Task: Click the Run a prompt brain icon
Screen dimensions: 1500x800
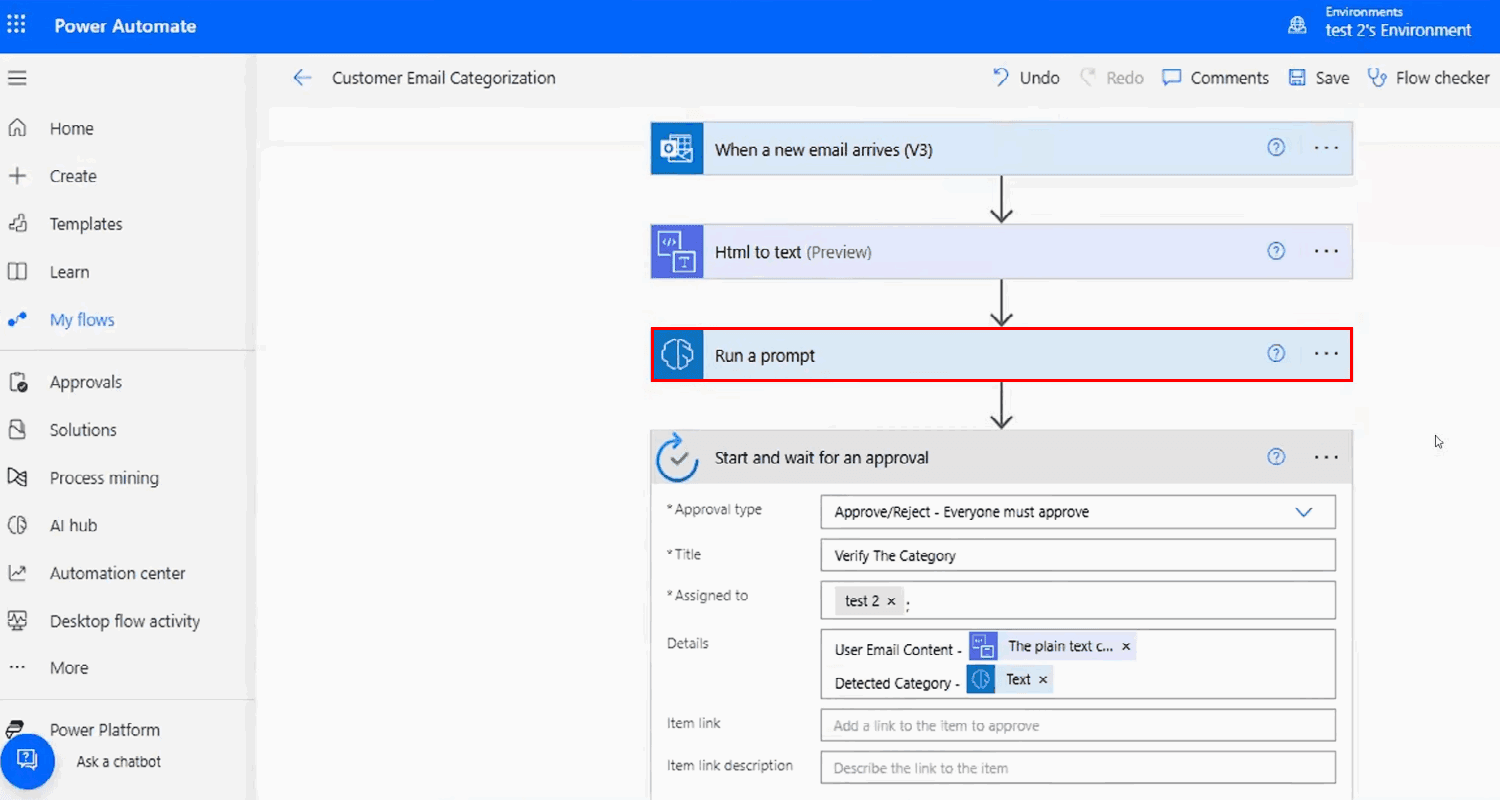Action: click(678, 355)
